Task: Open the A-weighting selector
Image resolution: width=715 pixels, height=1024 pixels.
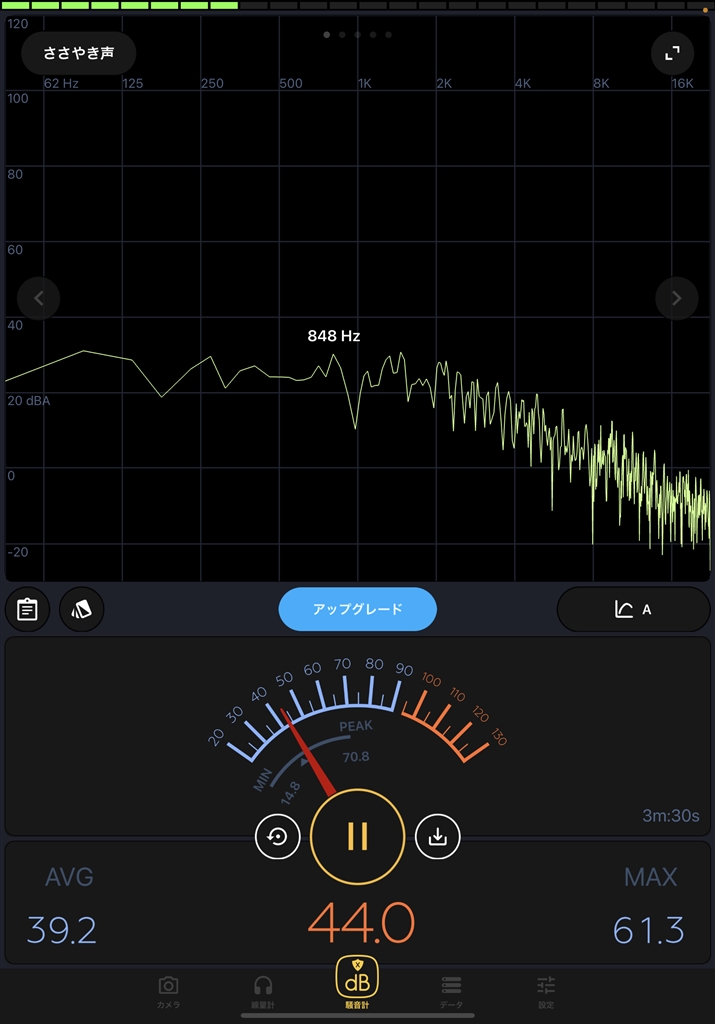Action: pyautogui.click(x=632, y=609)
